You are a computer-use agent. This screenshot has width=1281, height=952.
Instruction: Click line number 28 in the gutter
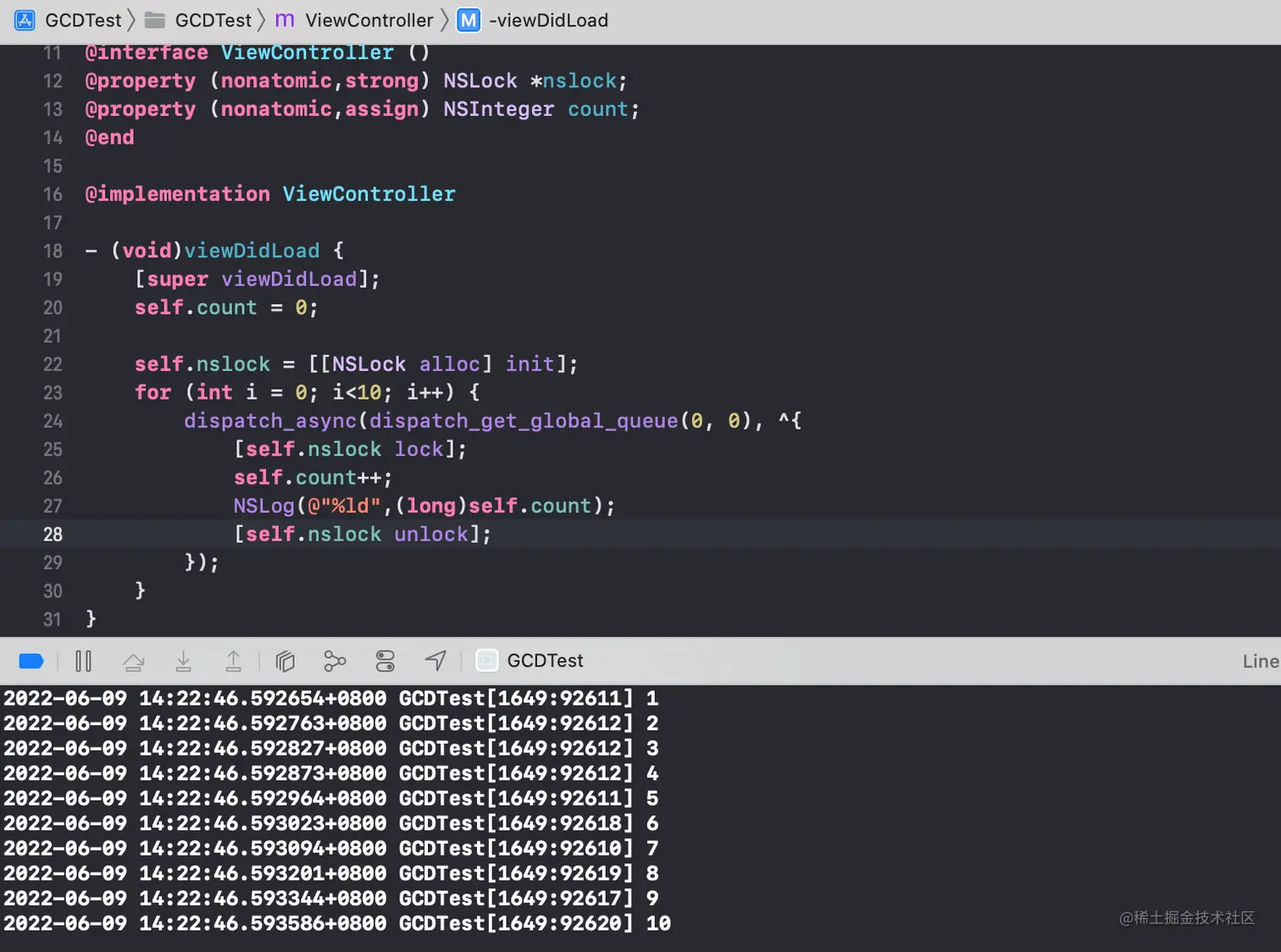pos(53,534)
